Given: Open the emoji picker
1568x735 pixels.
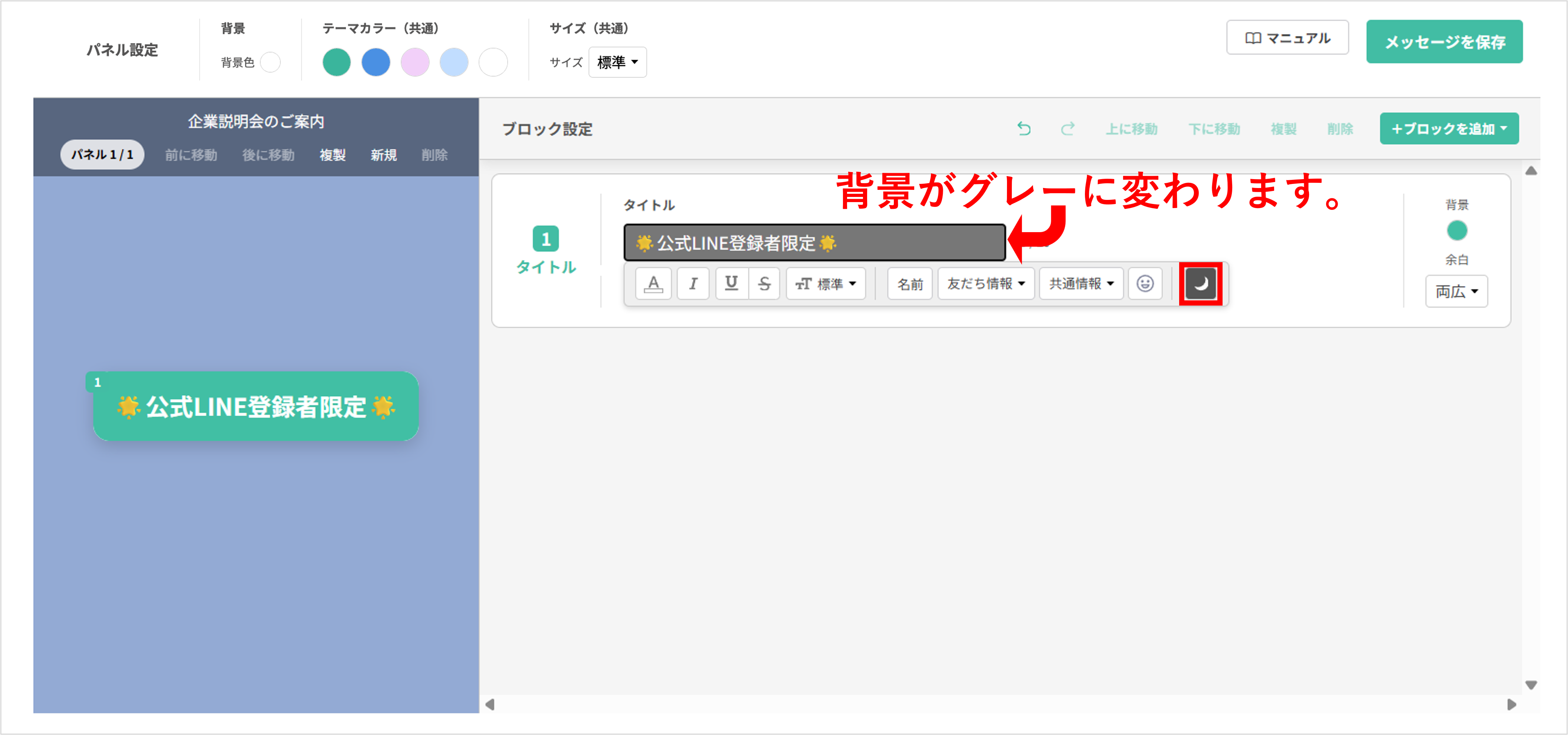Looking at the screenshot, I should 1145,284.
